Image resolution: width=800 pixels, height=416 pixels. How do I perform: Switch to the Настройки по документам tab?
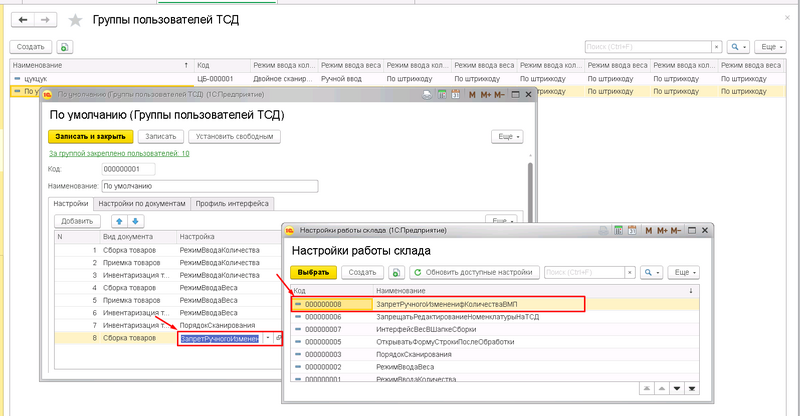pyautogui.click(x=142, y=204)
